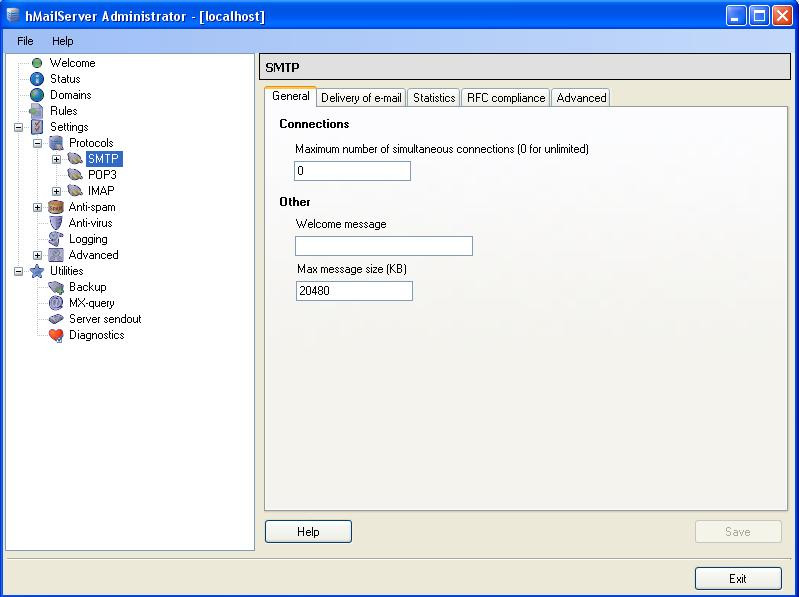The width and height of the screenshot is (799, 597).
Task: Select Server sendout in the tree
Action: pos(105,319)
